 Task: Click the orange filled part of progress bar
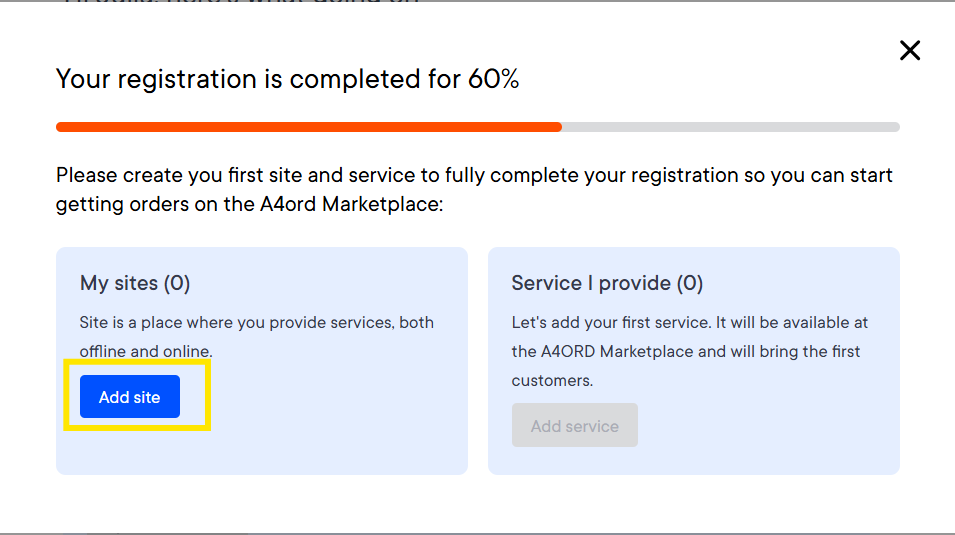[309, 127]
